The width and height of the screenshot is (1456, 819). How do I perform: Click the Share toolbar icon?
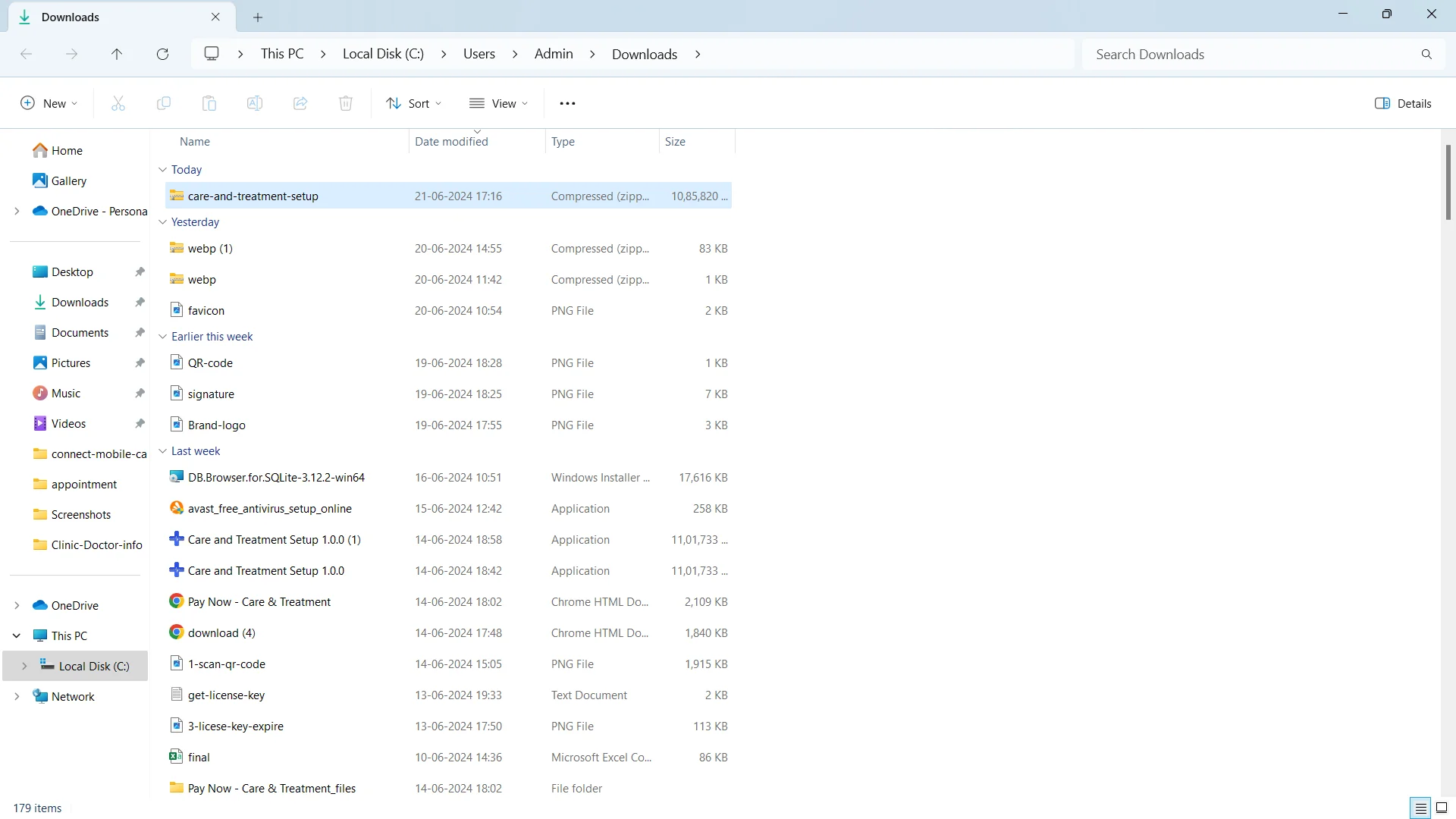pos(300,103)
